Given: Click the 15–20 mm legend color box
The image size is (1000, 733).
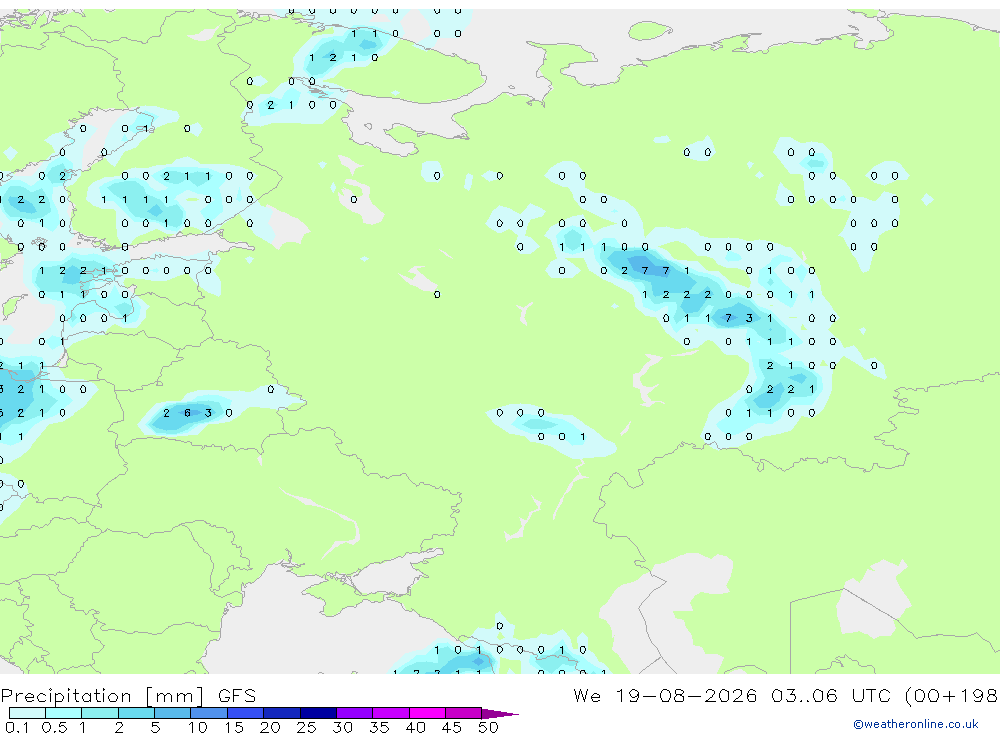Looking at the screenshot, I should tap(246, 713).
